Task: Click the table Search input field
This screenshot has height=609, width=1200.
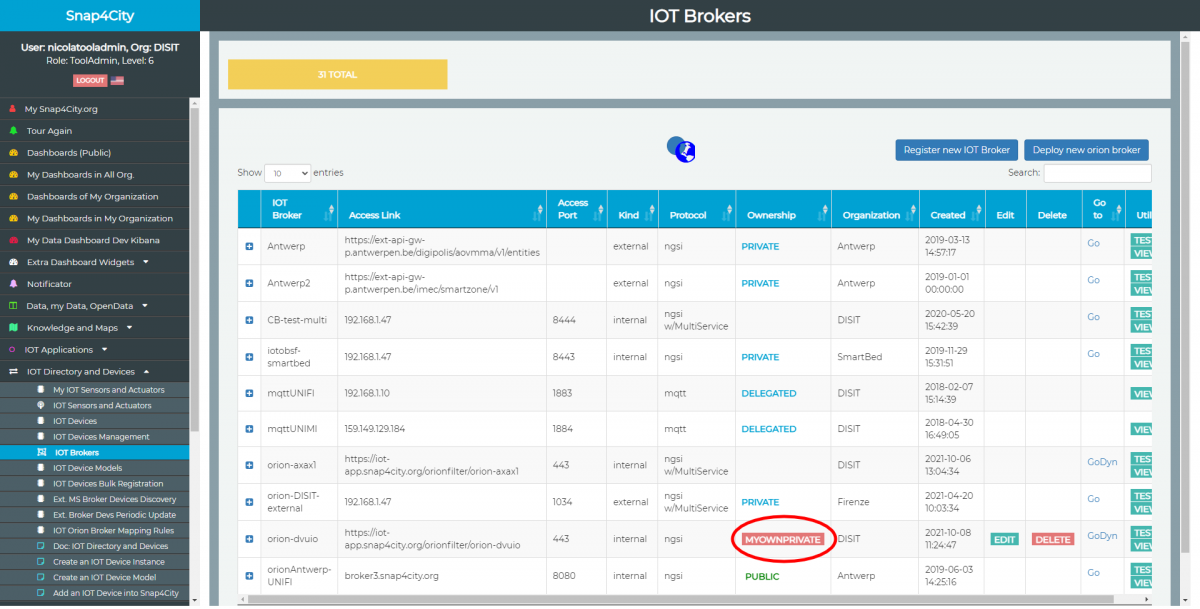Action: [1095, 173]
